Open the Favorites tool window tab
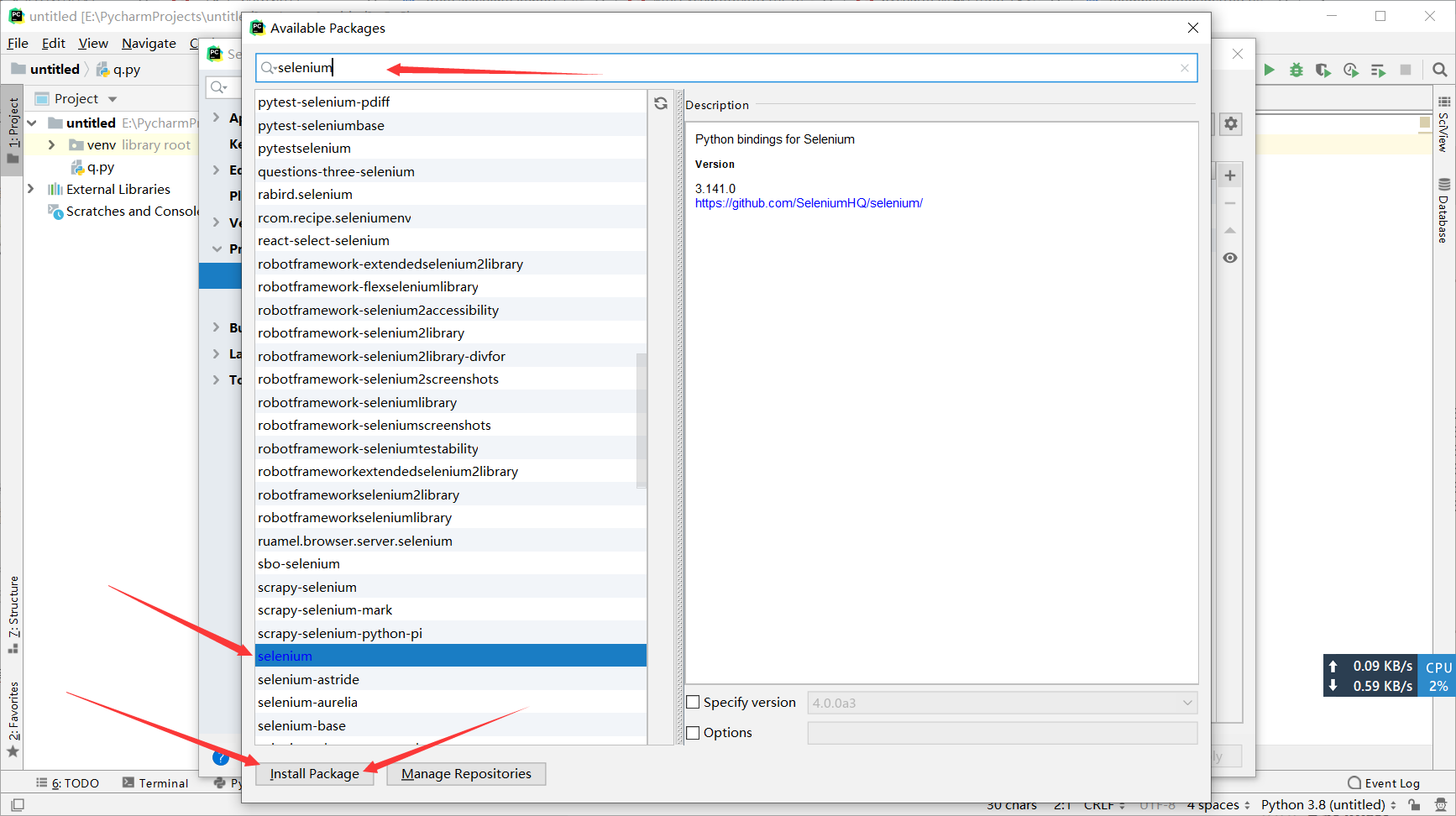This screenshot has width=1456, height=816. 13,719
